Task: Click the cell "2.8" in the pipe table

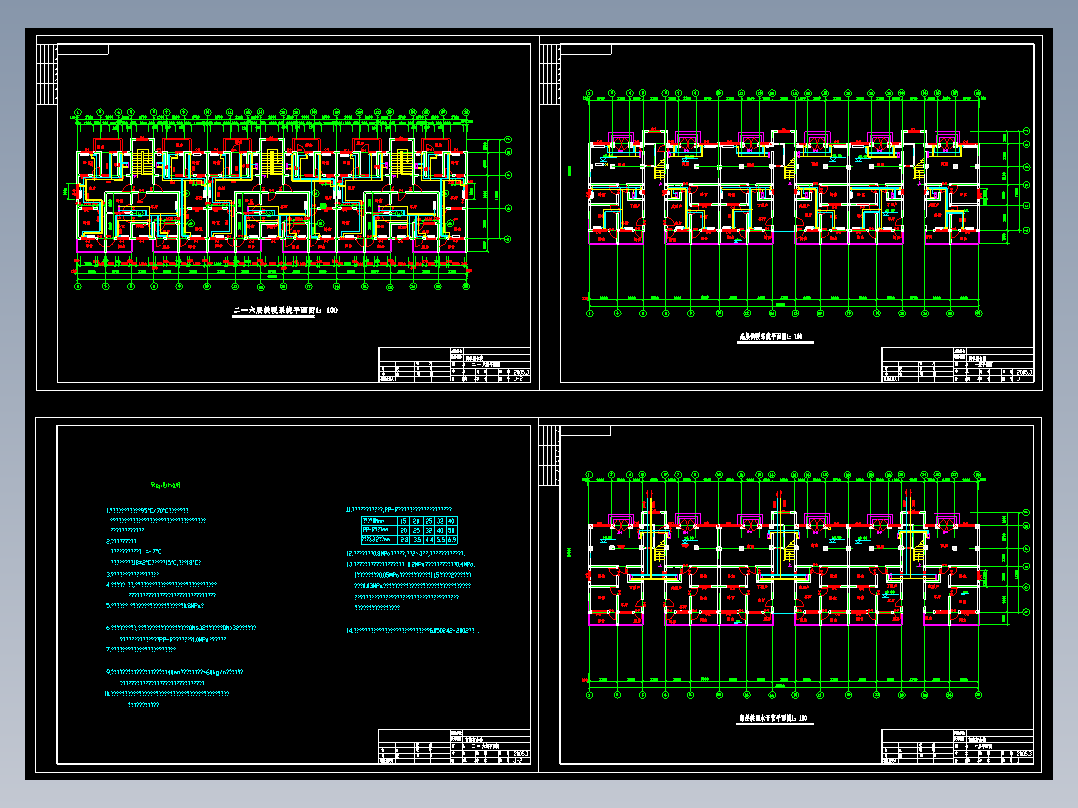Action: pos(403,540)
